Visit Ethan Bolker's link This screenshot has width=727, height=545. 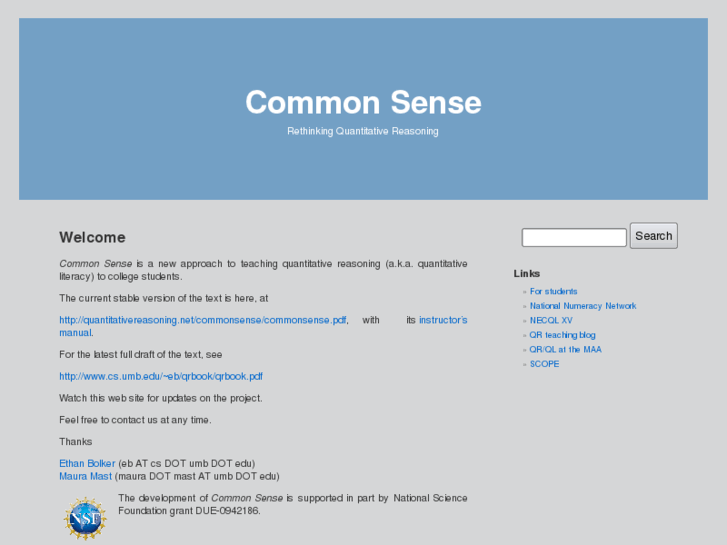coord(87,463)
